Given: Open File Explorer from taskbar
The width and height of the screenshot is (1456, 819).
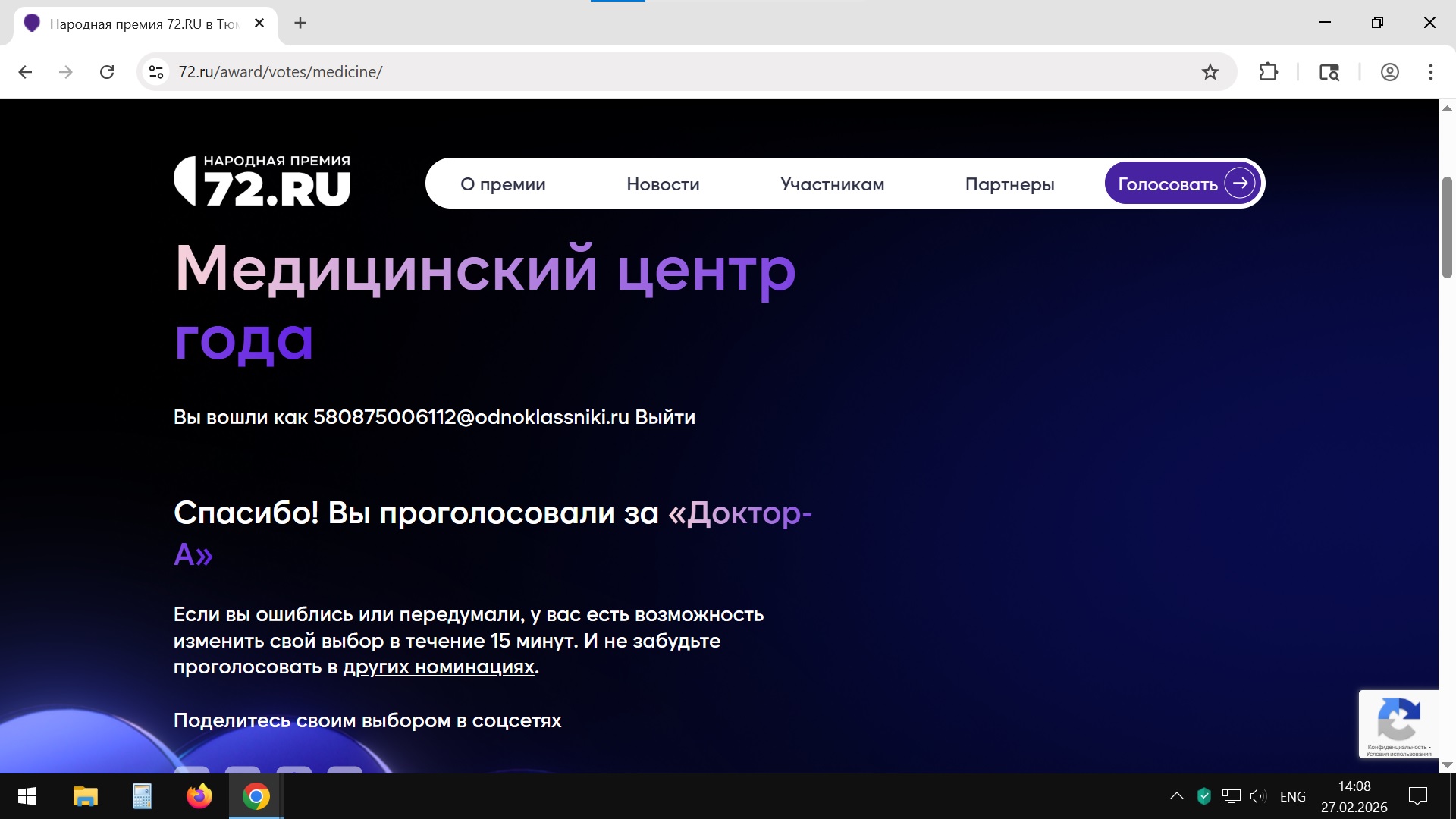Looking at the screenshot, I should pos(85,796).
